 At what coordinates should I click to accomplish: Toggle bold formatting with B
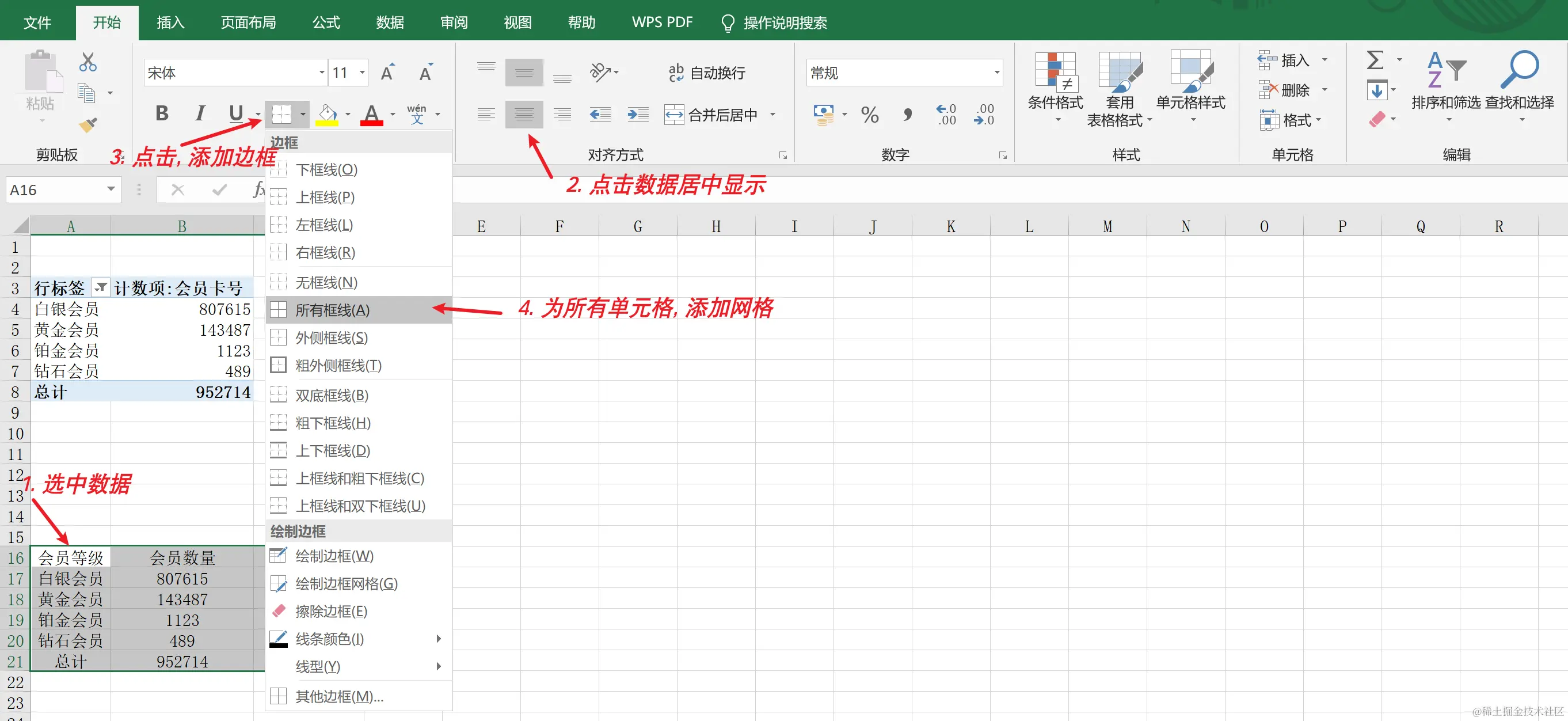click(x=162, y=113)
